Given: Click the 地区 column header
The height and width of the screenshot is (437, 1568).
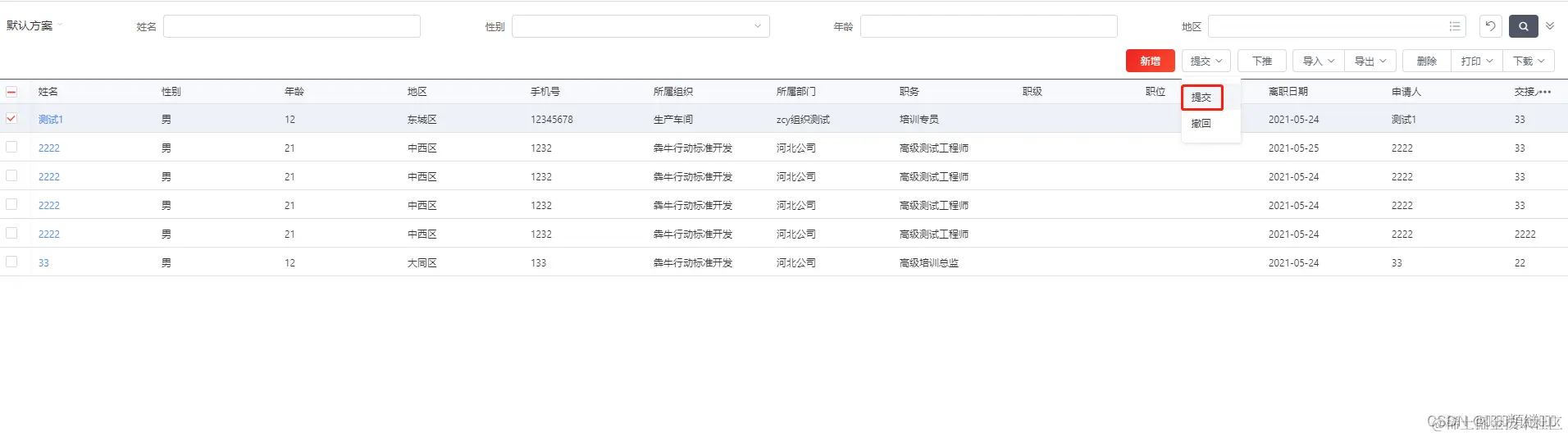Looking at the screenshot, I should tap(417, 92).
